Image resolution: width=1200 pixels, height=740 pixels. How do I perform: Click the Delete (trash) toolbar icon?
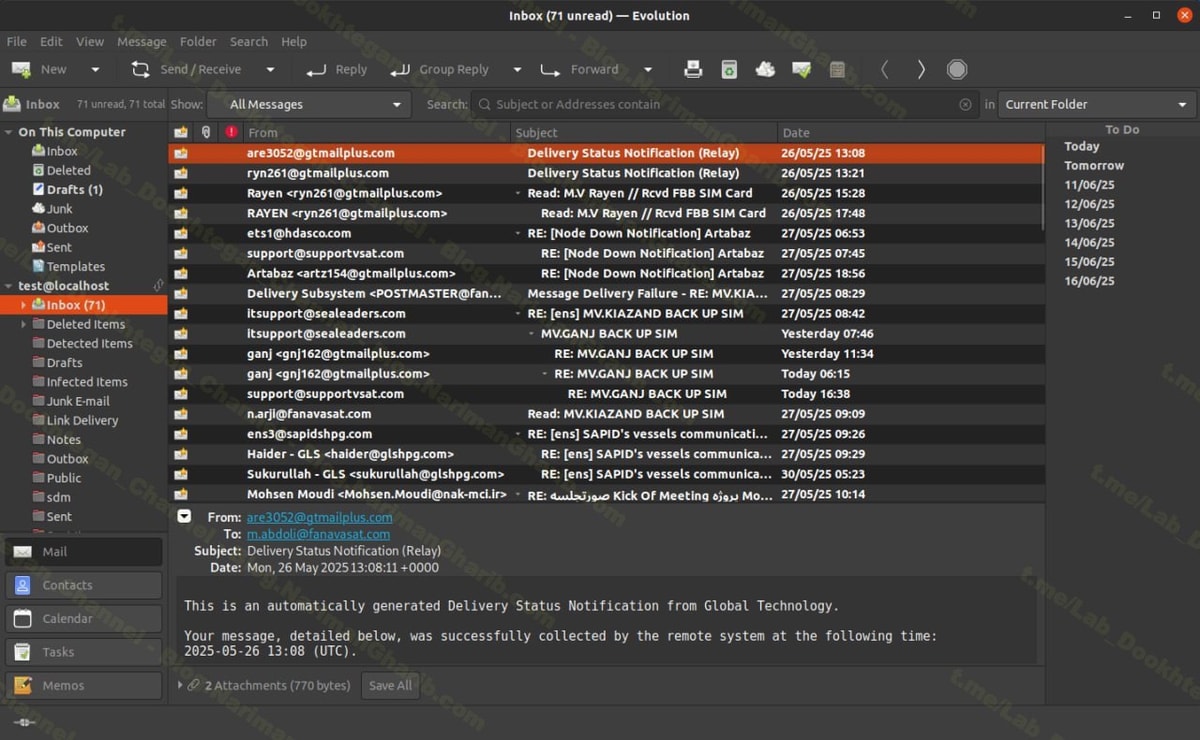click(x=729, y=69)
